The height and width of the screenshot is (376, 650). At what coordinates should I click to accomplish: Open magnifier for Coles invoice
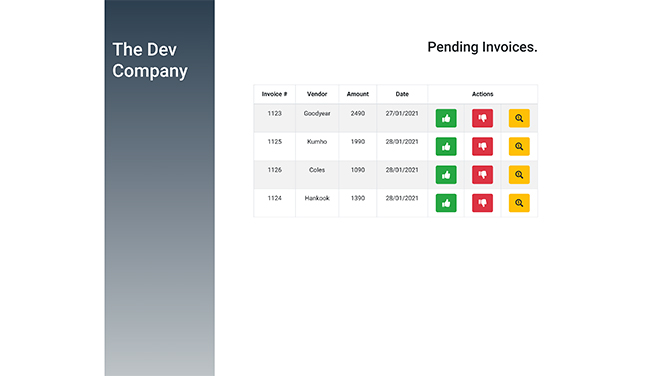[x=519, y=175]
